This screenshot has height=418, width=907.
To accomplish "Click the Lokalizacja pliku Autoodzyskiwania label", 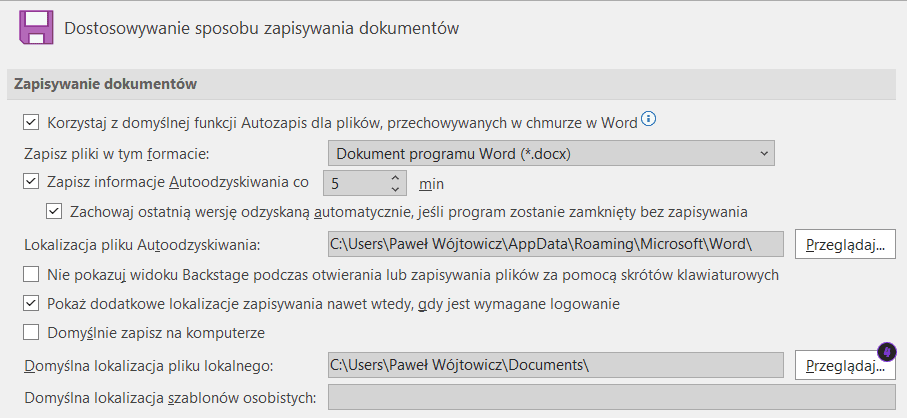I will tap(143, 245).
